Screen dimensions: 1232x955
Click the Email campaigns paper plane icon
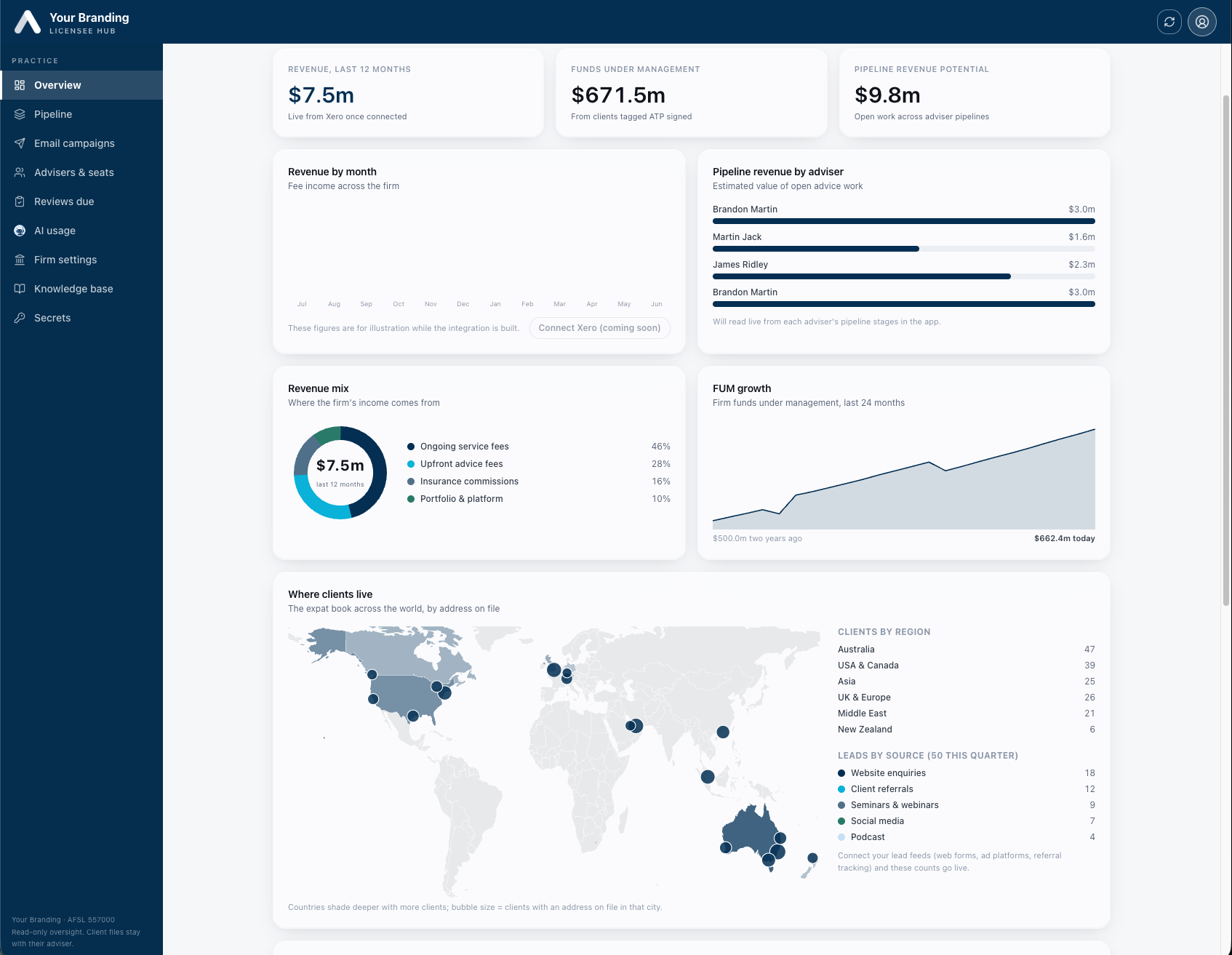pos(20,143)
